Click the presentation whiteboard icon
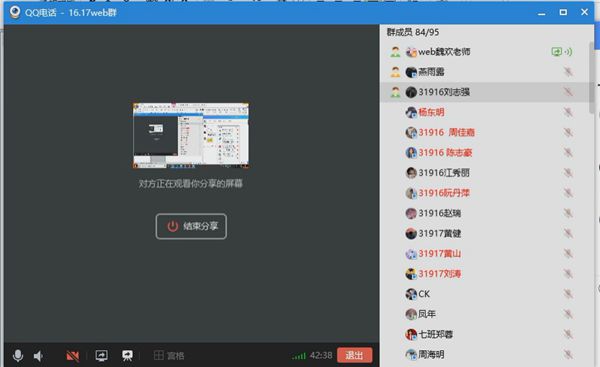Screen dimensions: 600x367 pos(127,356)
